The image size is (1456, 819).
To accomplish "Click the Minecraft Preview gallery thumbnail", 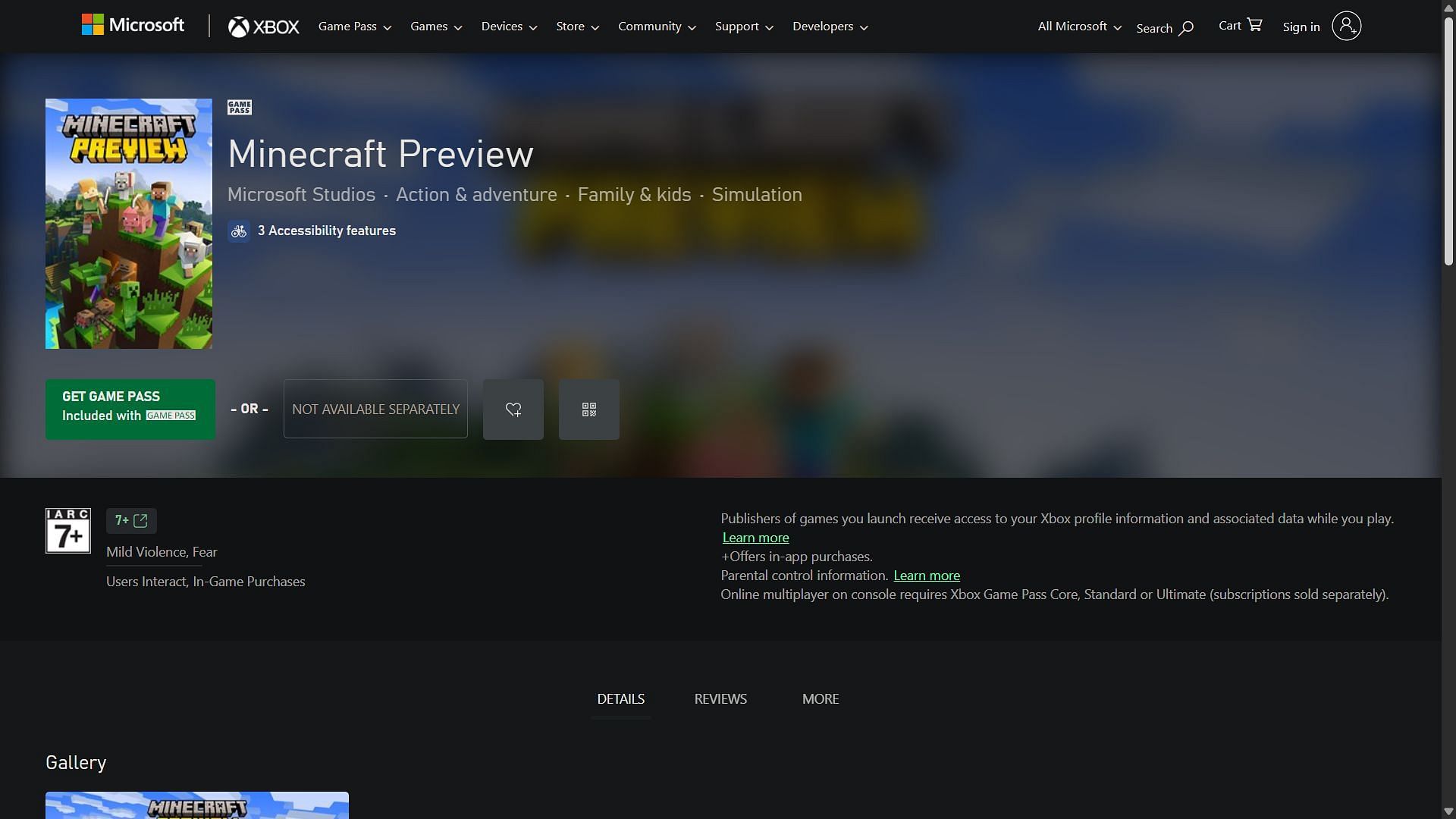I will [x=197, y=805].
